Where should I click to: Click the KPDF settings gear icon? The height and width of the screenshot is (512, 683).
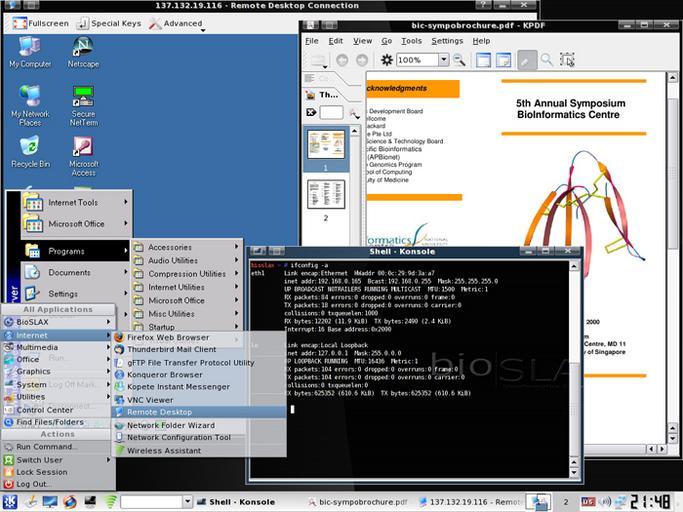(387, 60)
